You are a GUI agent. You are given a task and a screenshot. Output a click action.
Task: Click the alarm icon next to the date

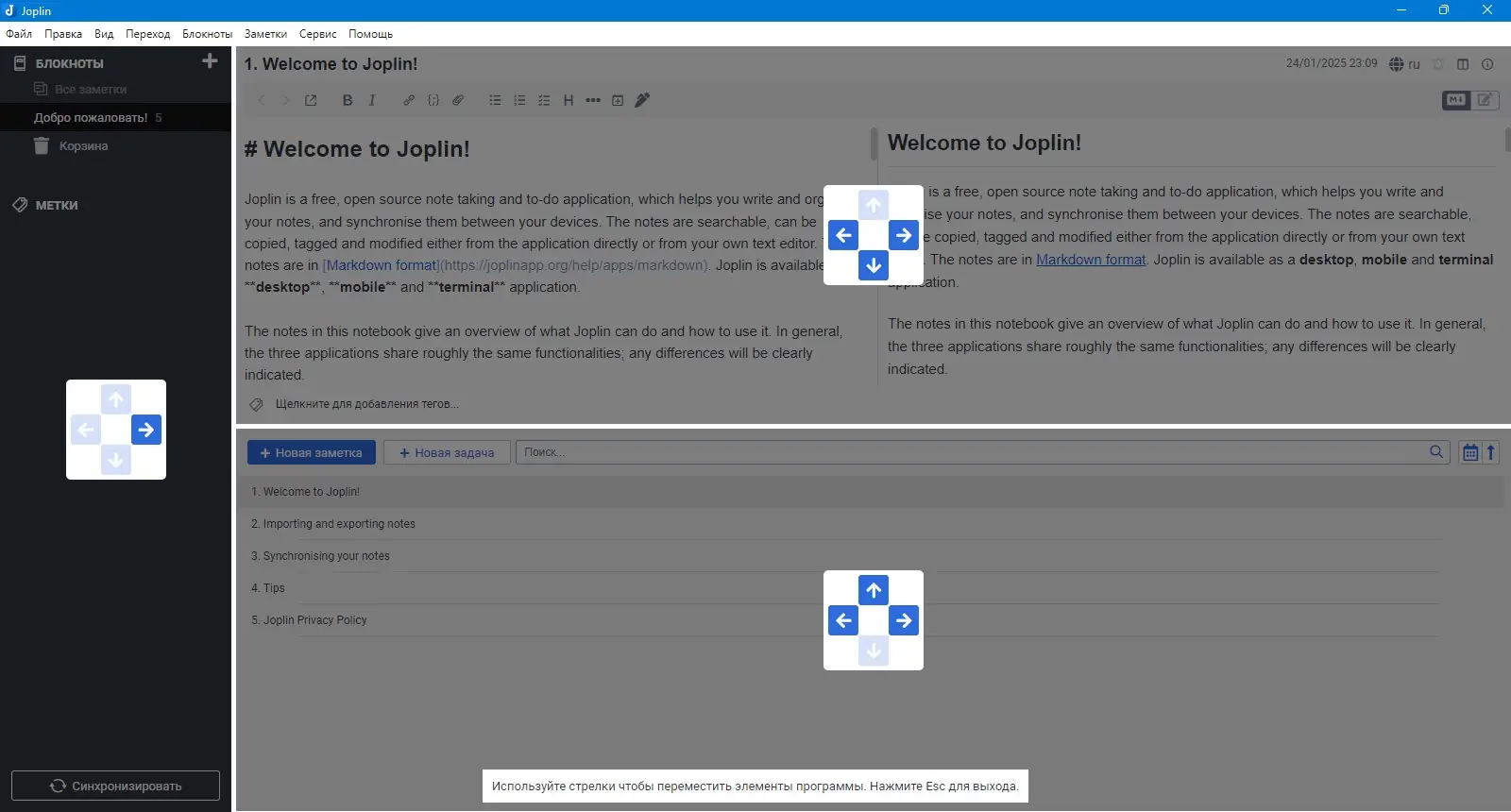point(1438,64)
